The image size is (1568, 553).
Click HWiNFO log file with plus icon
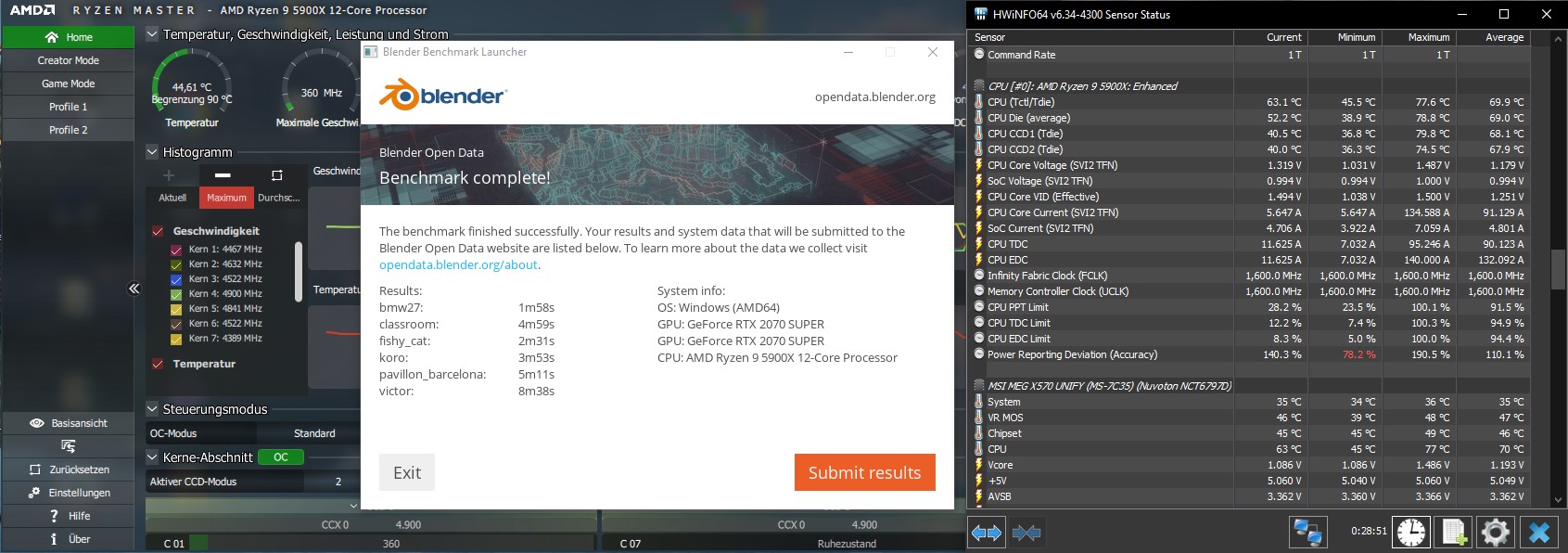click(x=1453, y=532)
